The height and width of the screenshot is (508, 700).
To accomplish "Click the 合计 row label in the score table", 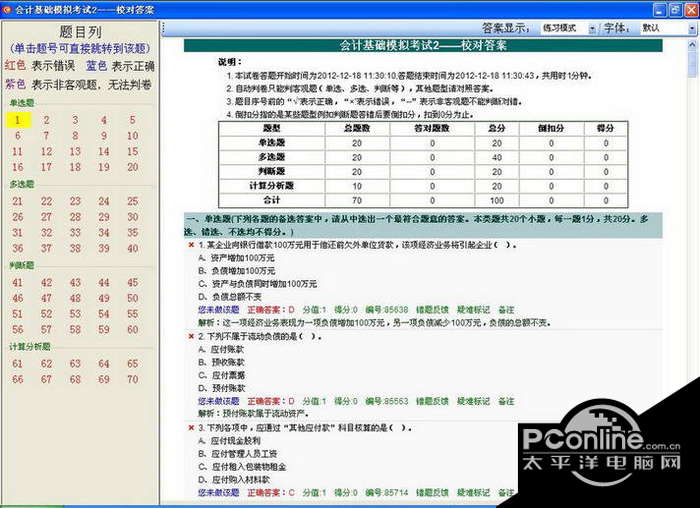I will coord(271,200).
